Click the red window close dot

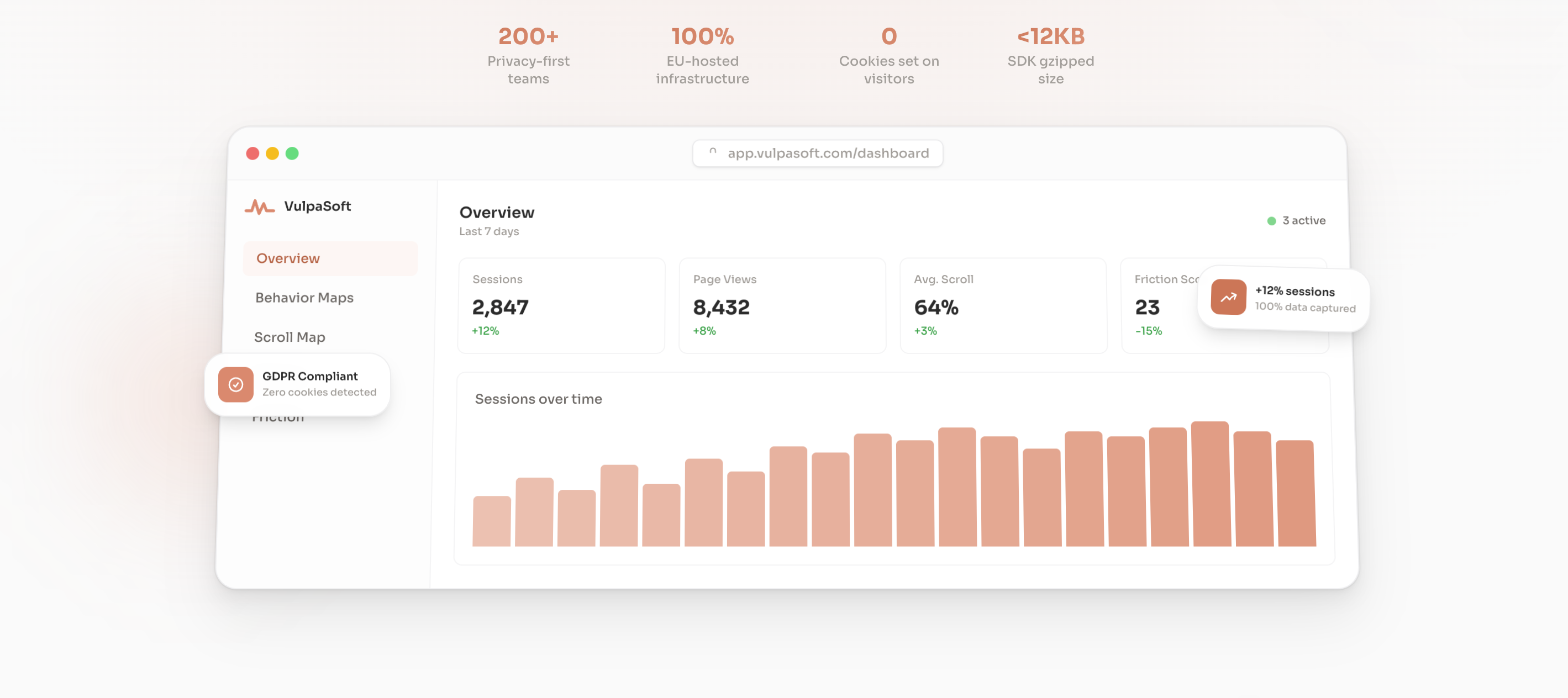252,154
